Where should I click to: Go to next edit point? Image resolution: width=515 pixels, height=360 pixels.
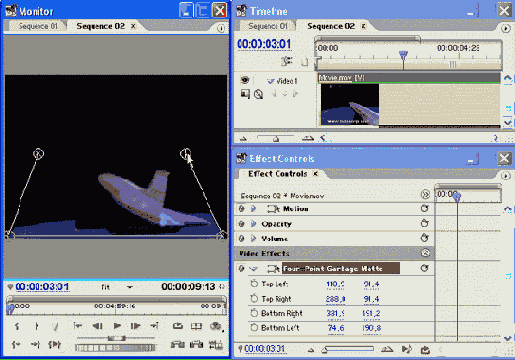coord(154,326)
